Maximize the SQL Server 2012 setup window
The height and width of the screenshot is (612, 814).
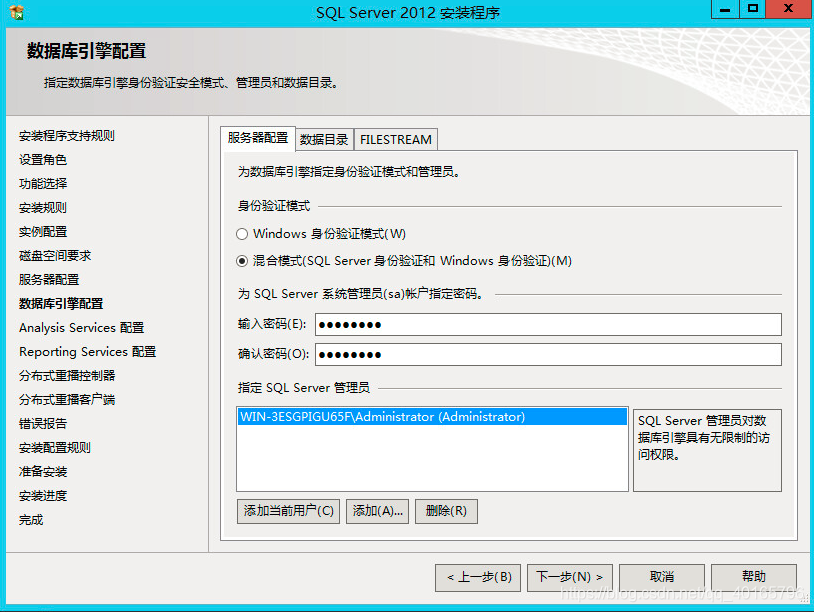(x=753, y=9)
